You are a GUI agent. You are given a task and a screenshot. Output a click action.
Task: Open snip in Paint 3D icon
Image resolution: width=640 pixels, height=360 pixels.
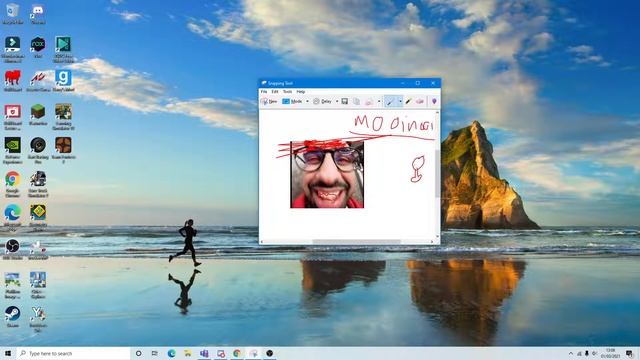click(x=434, y=101)
